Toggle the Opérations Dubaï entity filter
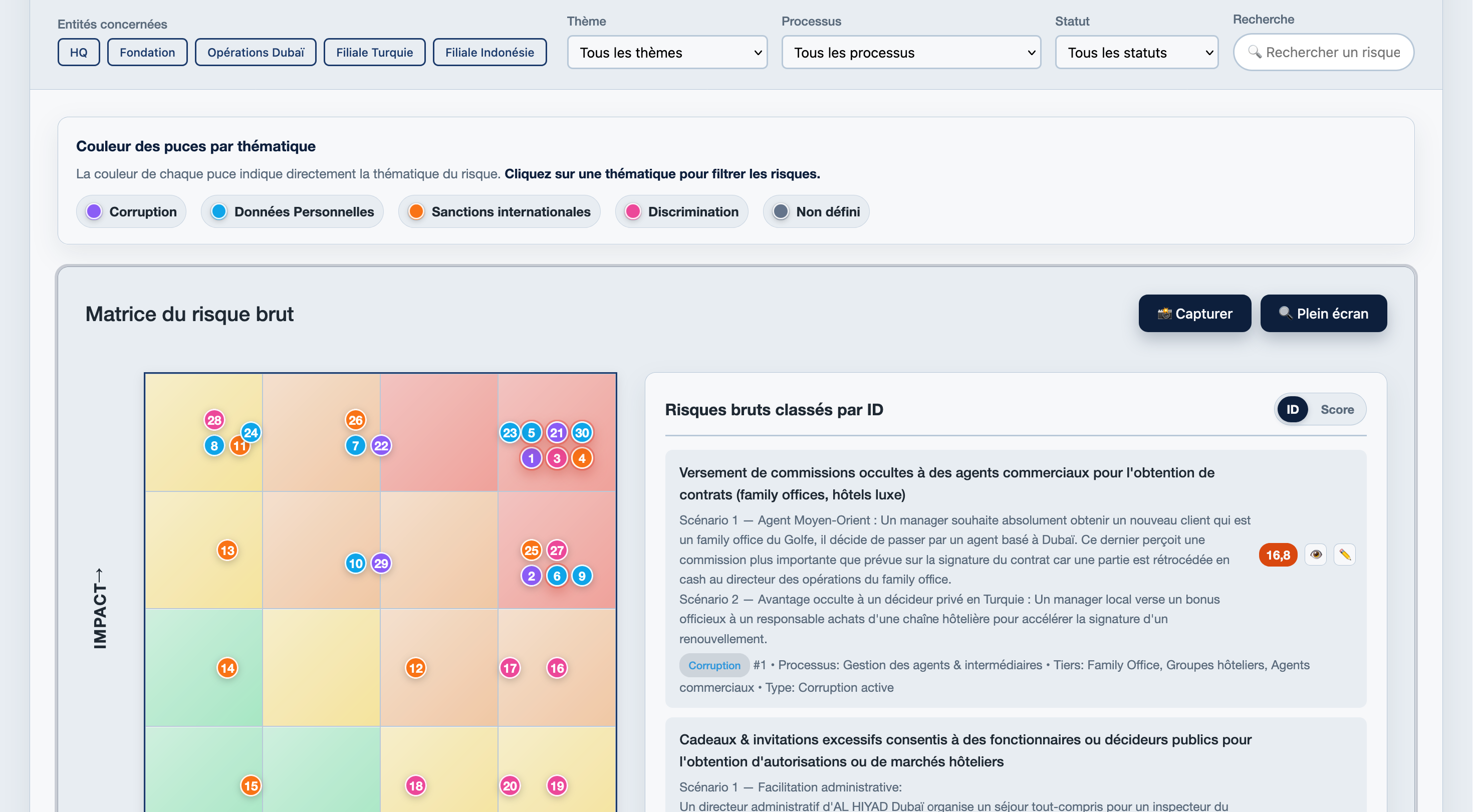1473x812 pixels. click(256, 53)
